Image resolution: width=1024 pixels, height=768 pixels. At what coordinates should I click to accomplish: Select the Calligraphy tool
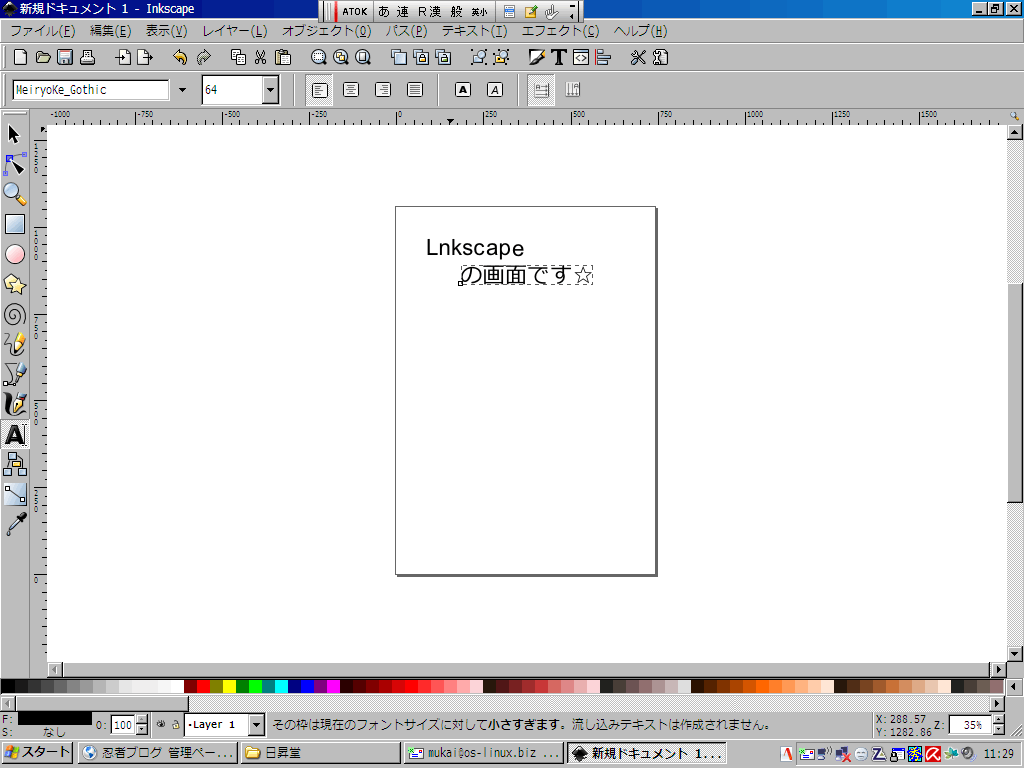14,404
